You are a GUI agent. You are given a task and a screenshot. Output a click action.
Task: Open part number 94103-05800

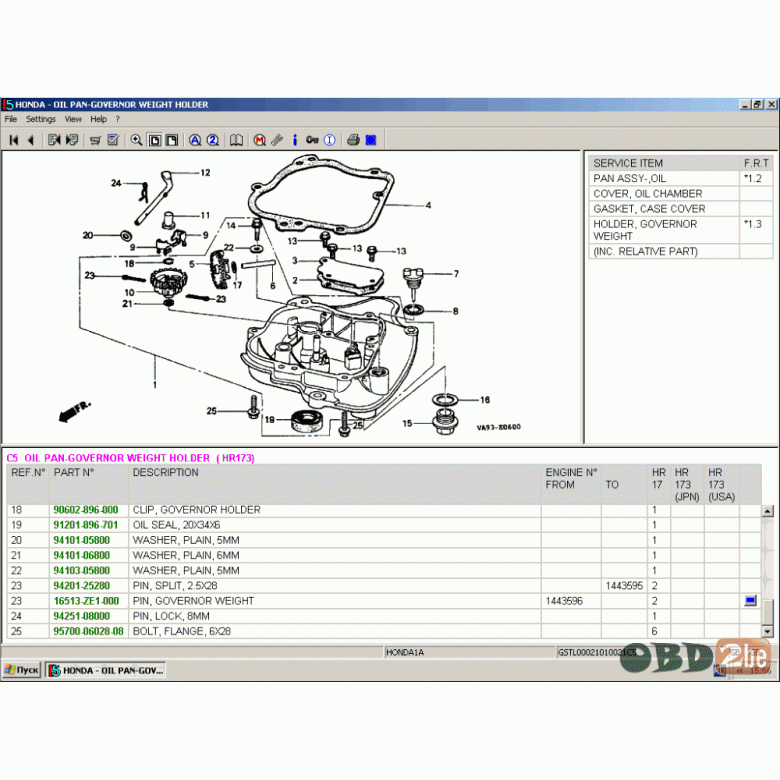(x=82, y=571)
